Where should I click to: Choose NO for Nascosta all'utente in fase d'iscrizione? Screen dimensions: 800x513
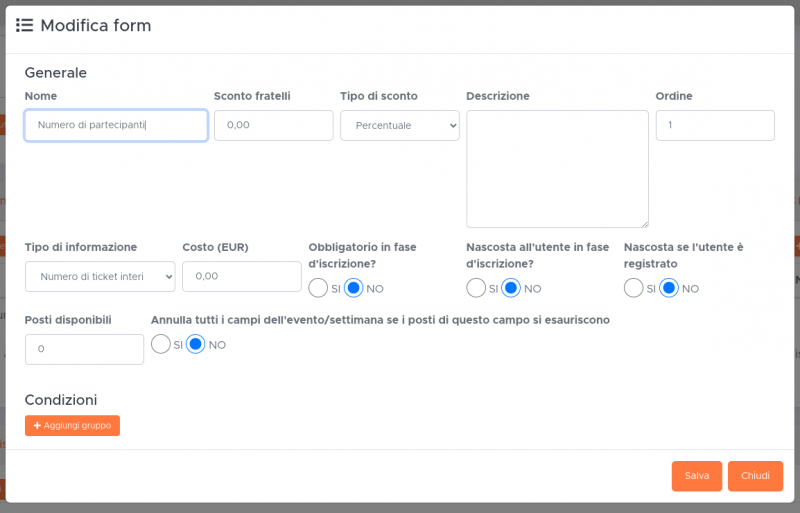511,288
